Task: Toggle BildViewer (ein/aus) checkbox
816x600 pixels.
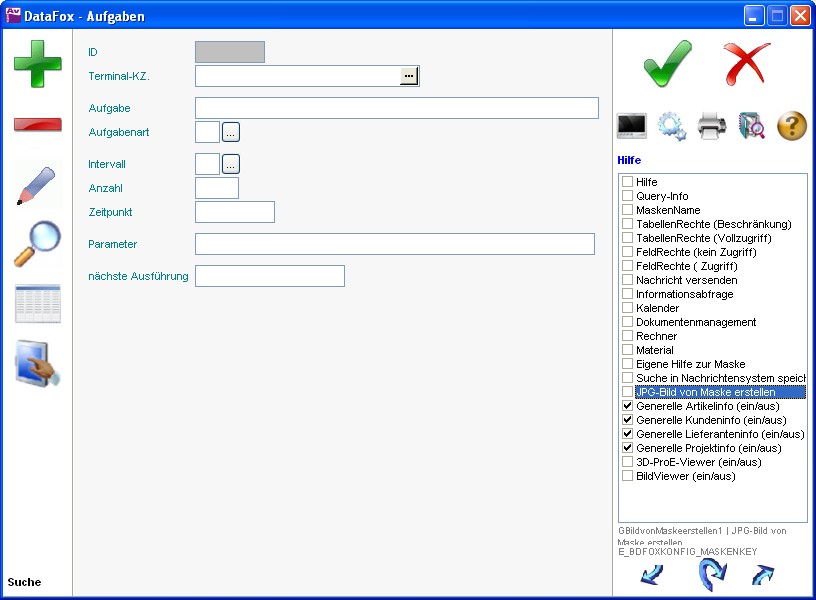Action: click(x=628, y=476)
